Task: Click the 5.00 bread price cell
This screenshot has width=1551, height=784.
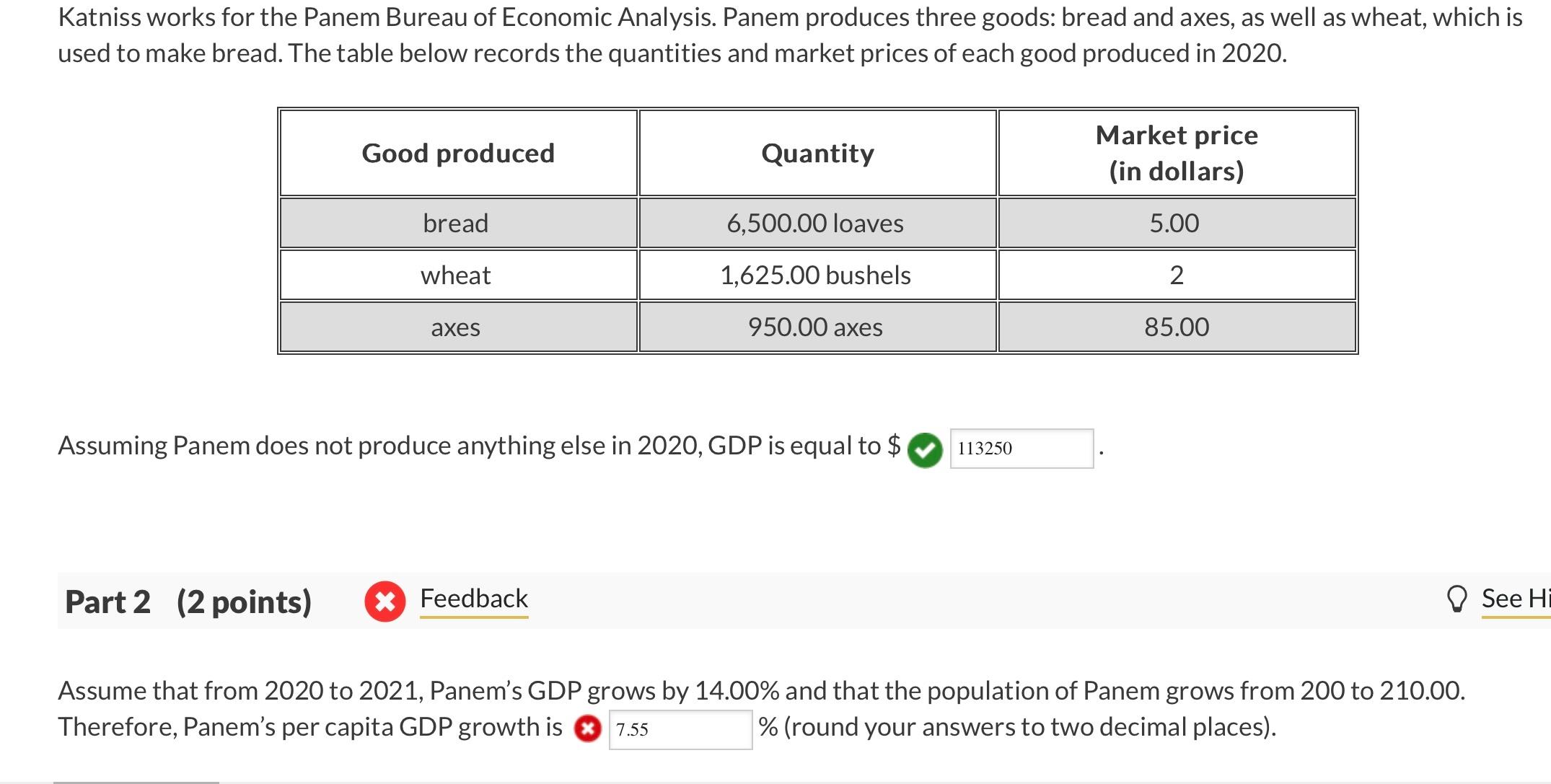Action: tap(1177, 223)
